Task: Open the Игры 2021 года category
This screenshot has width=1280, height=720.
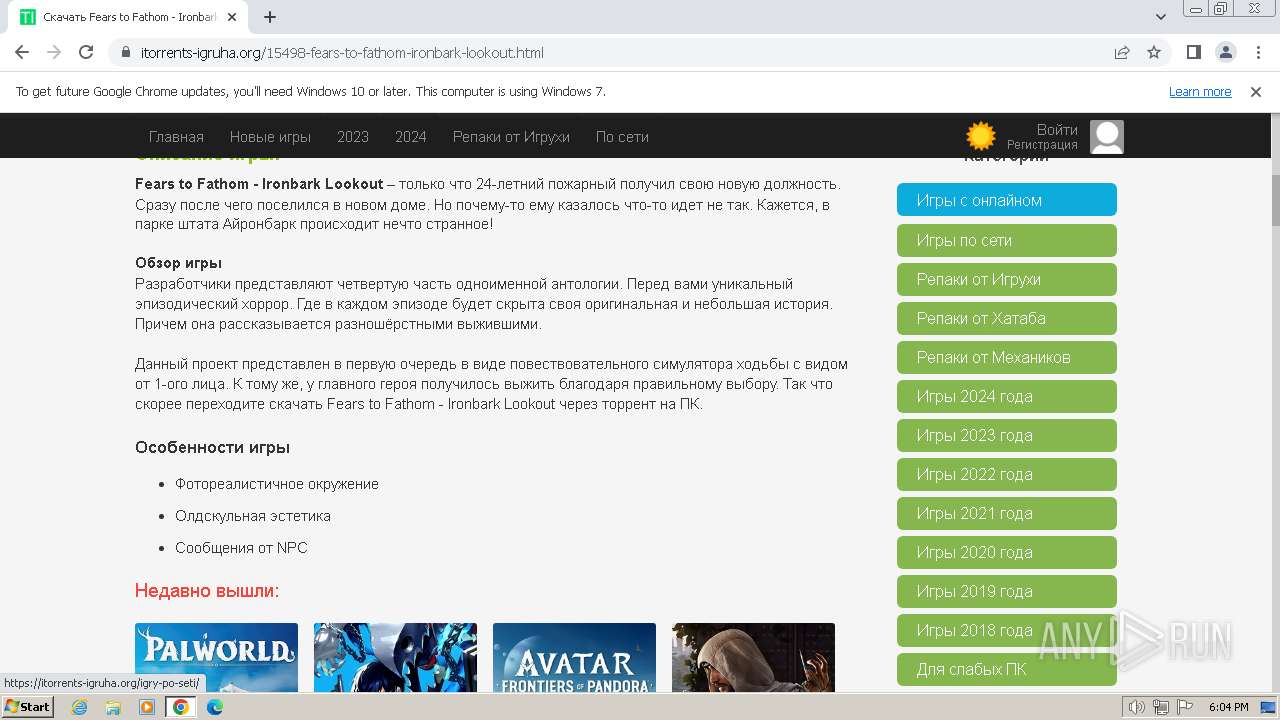Action: pyautogui.click(x=1007, y=513)
